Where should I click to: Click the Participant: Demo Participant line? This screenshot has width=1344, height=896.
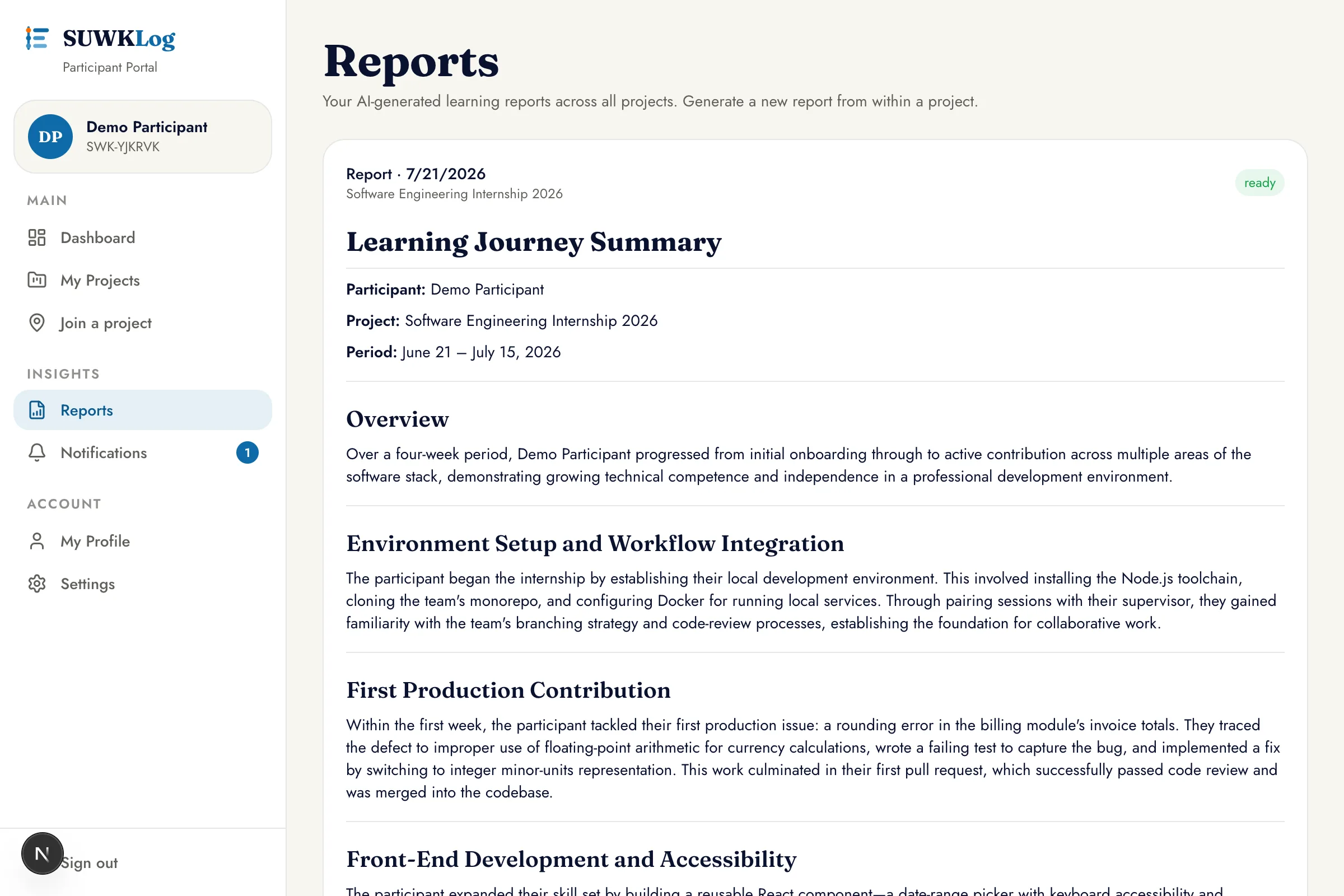445,290
